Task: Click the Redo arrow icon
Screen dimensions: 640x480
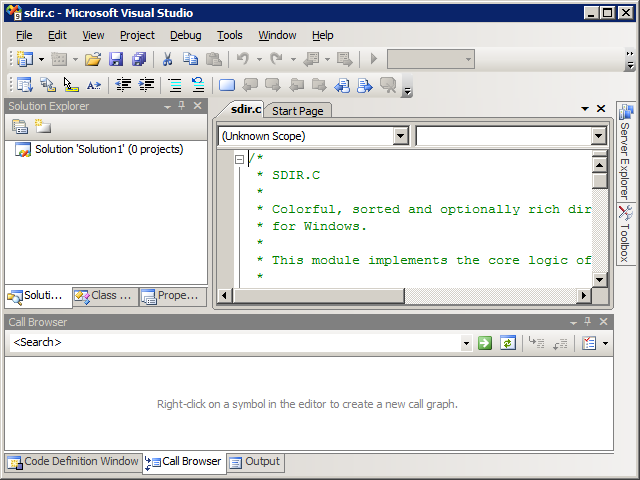Action: 277,59
